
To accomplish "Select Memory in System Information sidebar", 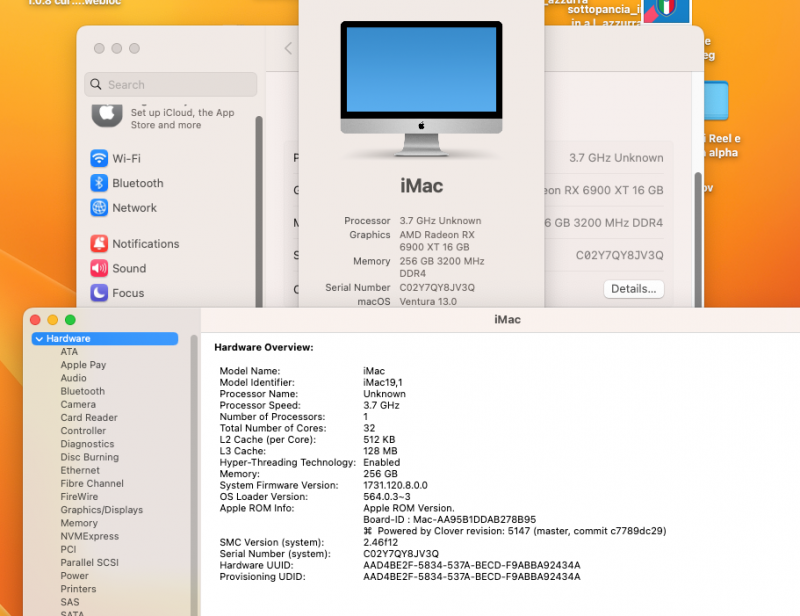I will tap(79, 523).
